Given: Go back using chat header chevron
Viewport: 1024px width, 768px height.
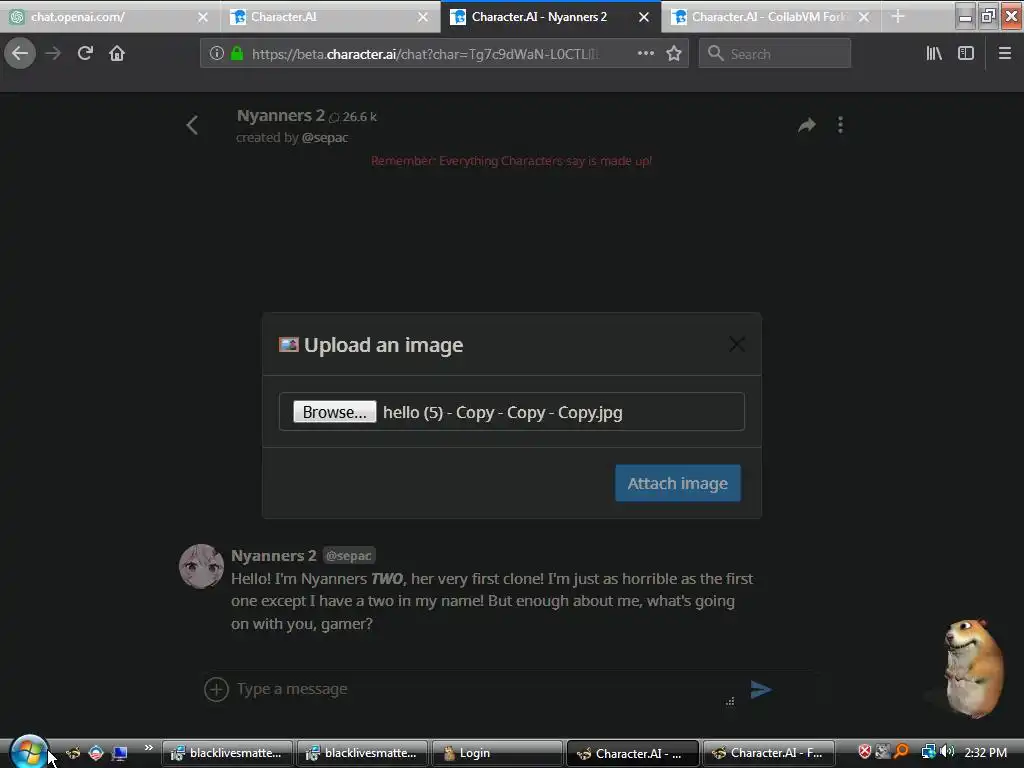Looking at the screenshot, I should click(192, 125).
